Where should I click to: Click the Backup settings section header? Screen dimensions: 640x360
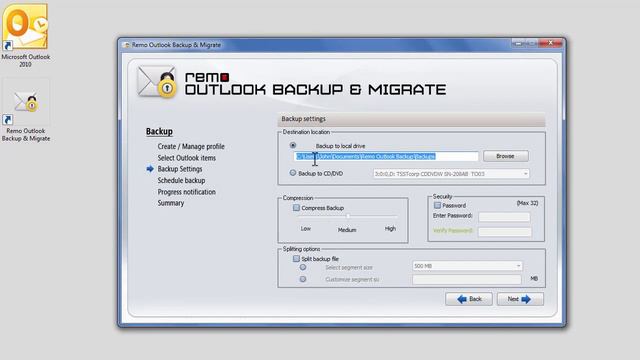pos(411,119)
